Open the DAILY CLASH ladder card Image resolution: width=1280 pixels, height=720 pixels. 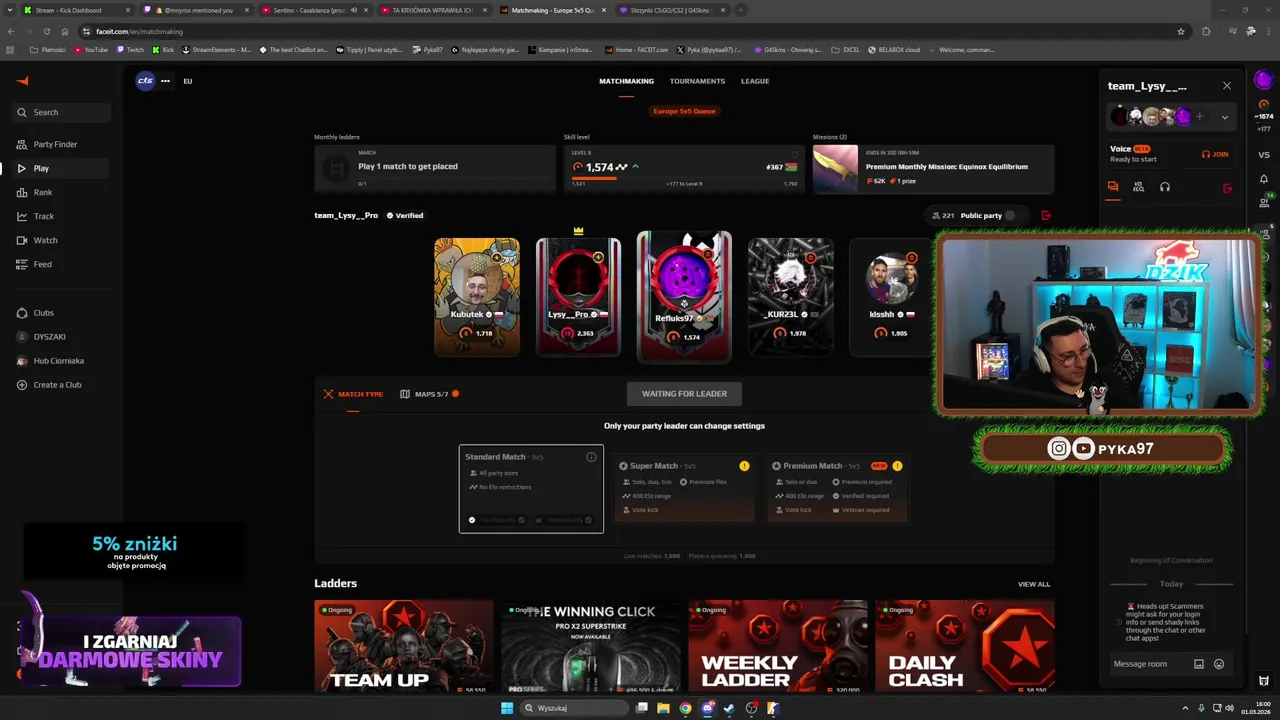click(964, 647)
